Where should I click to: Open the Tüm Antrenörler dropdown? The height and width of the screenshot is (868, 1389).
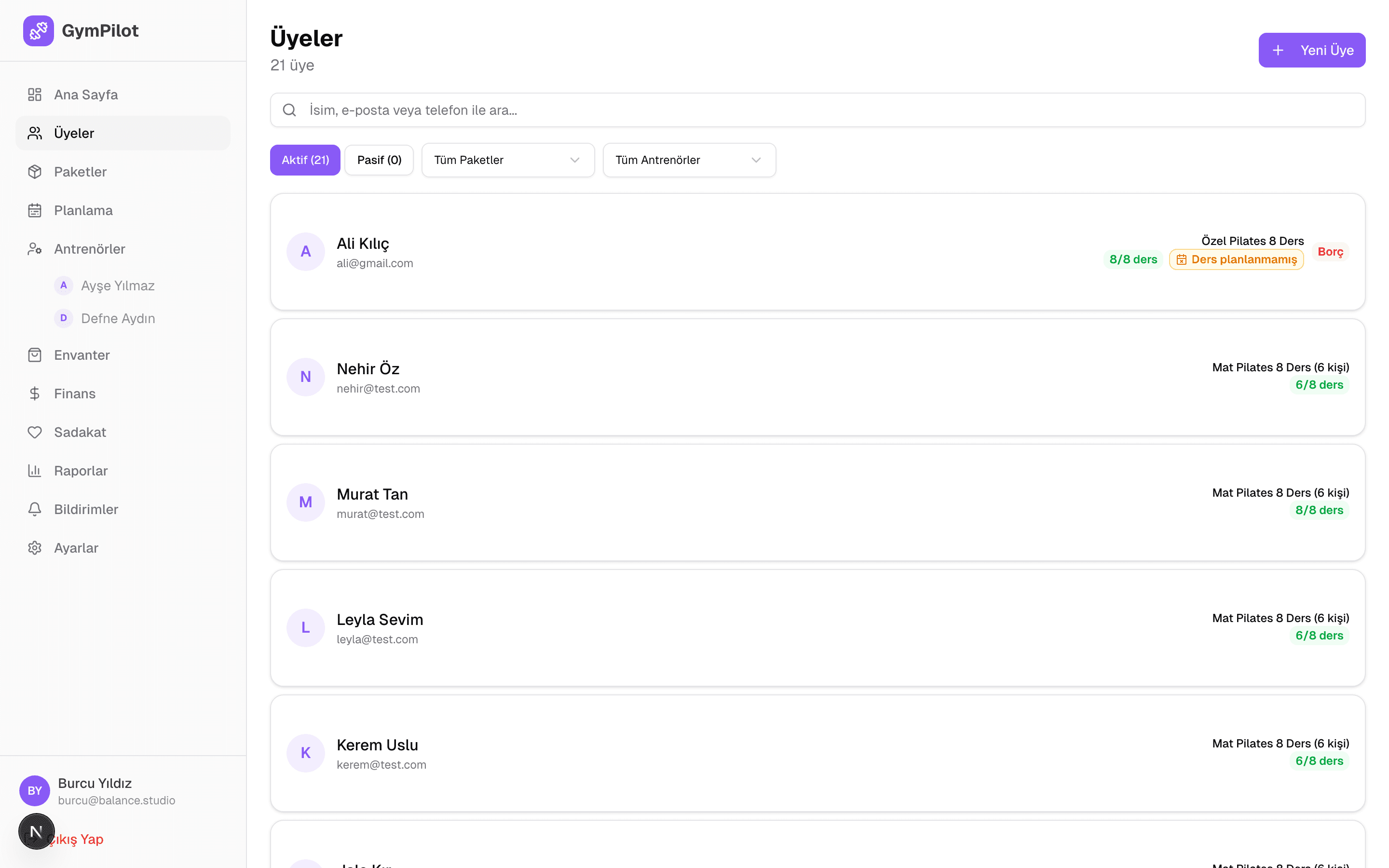(689, 160)
